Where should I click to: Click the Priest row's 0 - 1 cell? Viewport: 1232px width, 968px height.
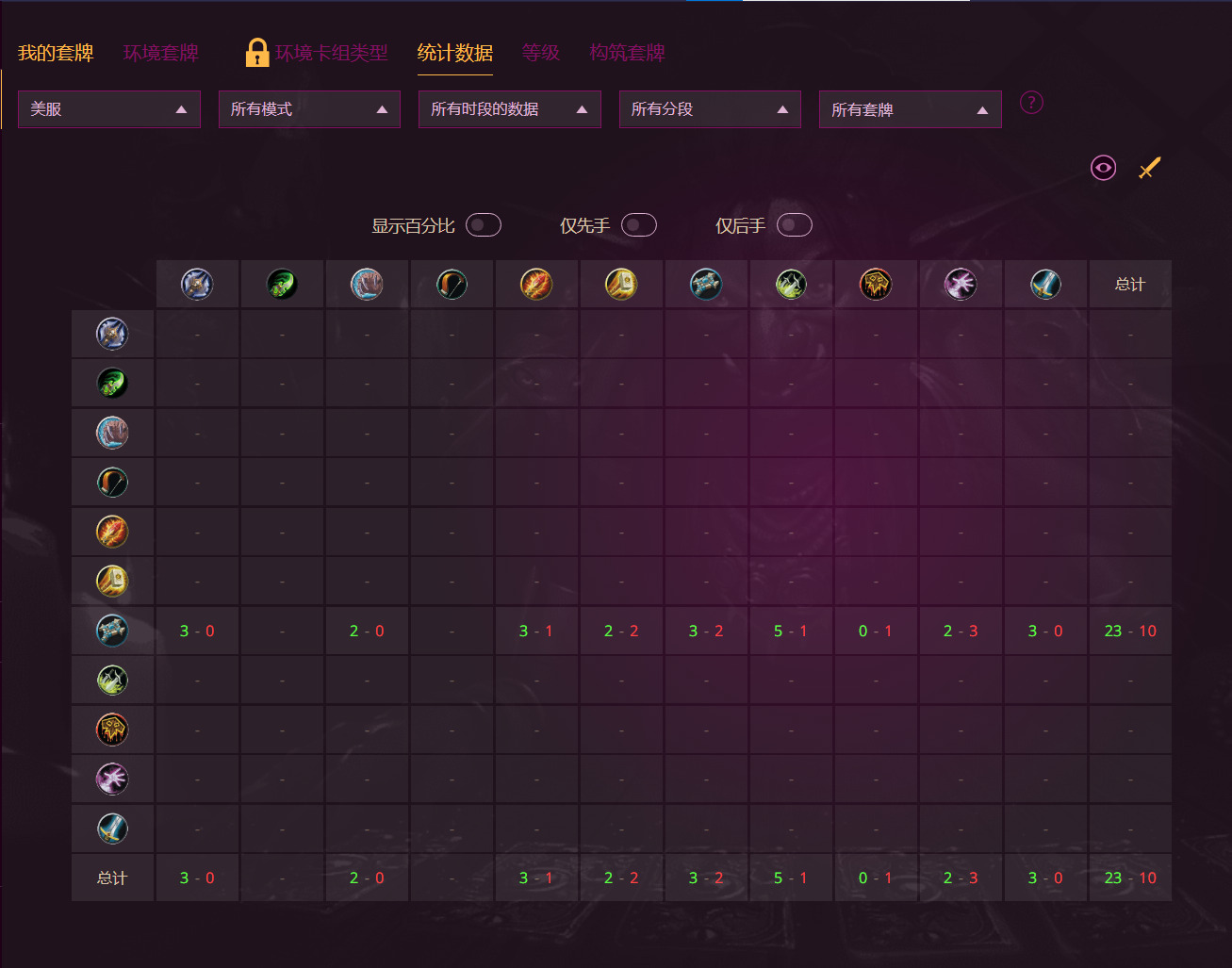click(x=876, y=631)
